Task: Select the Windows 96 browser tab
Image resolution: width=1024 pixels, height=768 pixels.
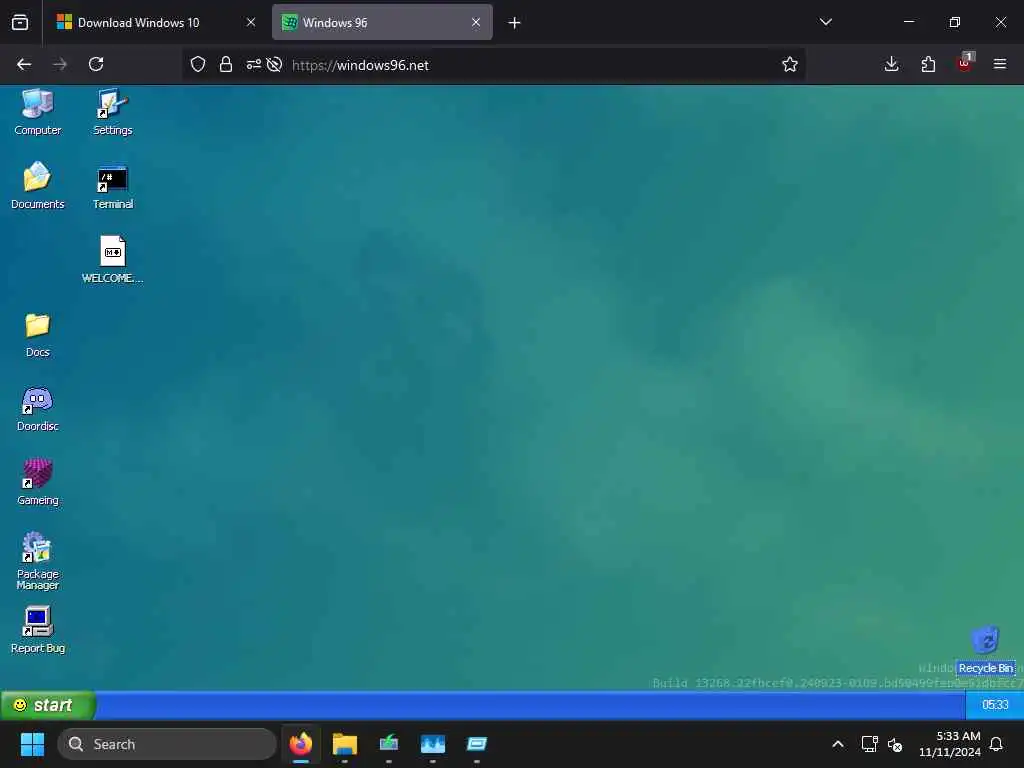Action: pos(382,23)
